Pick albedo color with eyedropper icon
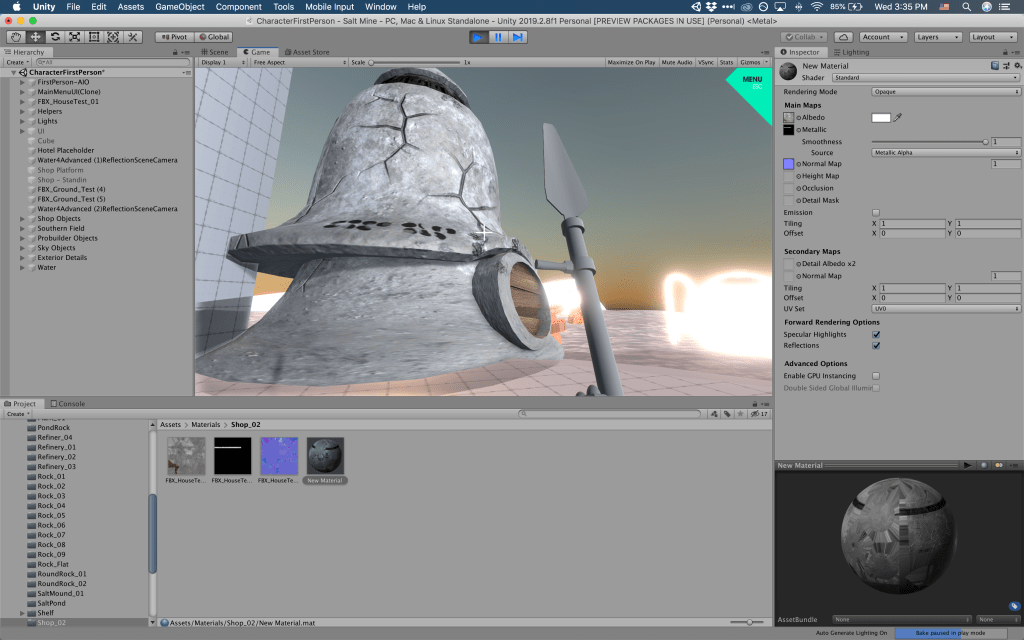This screenshot has width=1024, height=640. tap(897, 118)
